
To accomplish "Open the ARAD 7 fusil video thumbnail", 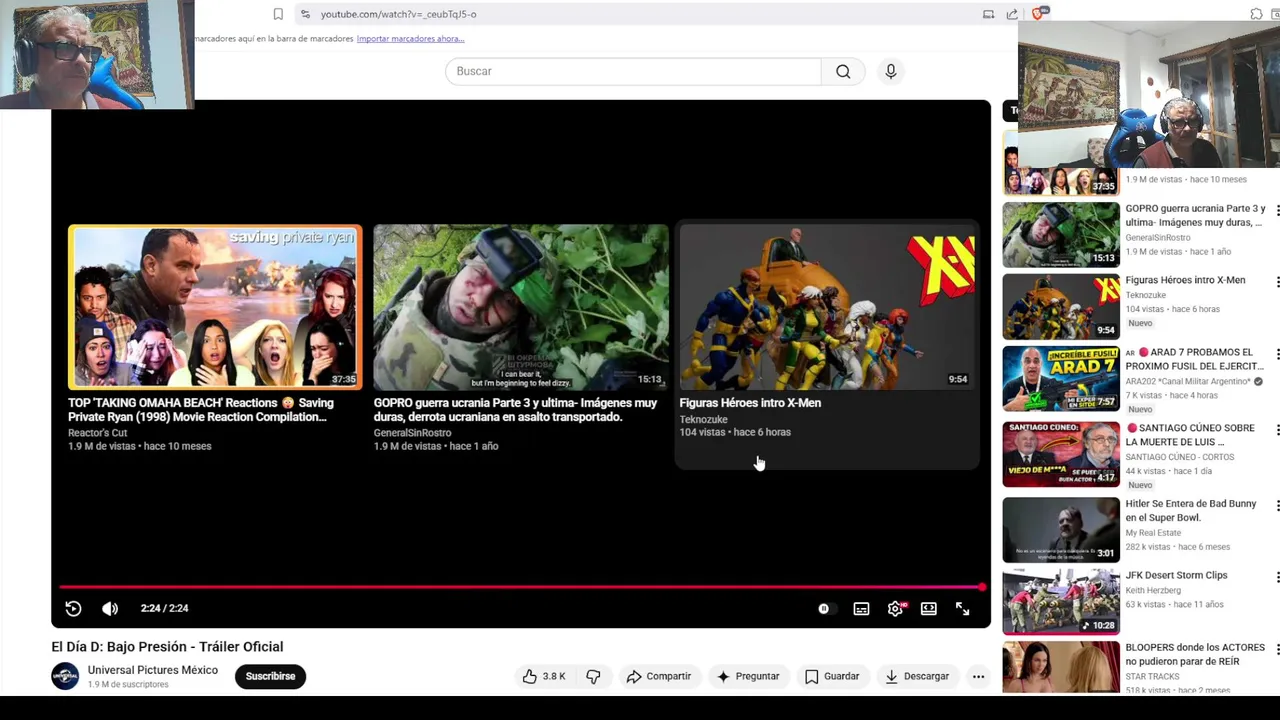I will coord(1061,378).
